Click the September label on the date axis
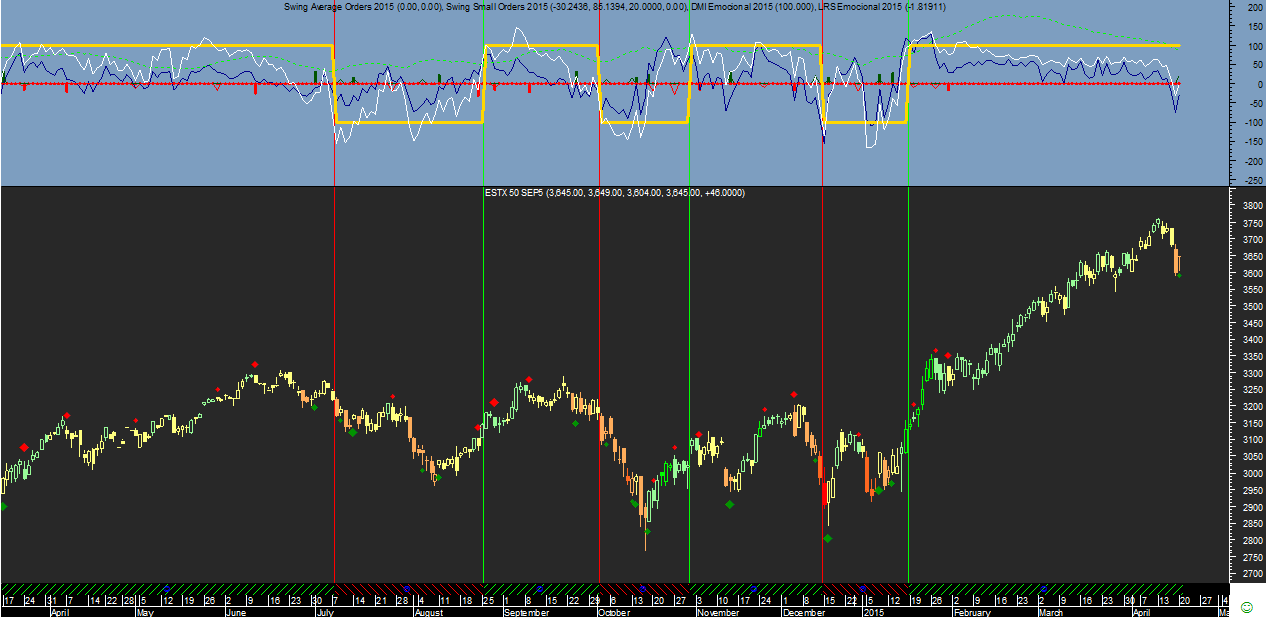Viewport: 1266px width, 617px height. click(x=526, y=611)
